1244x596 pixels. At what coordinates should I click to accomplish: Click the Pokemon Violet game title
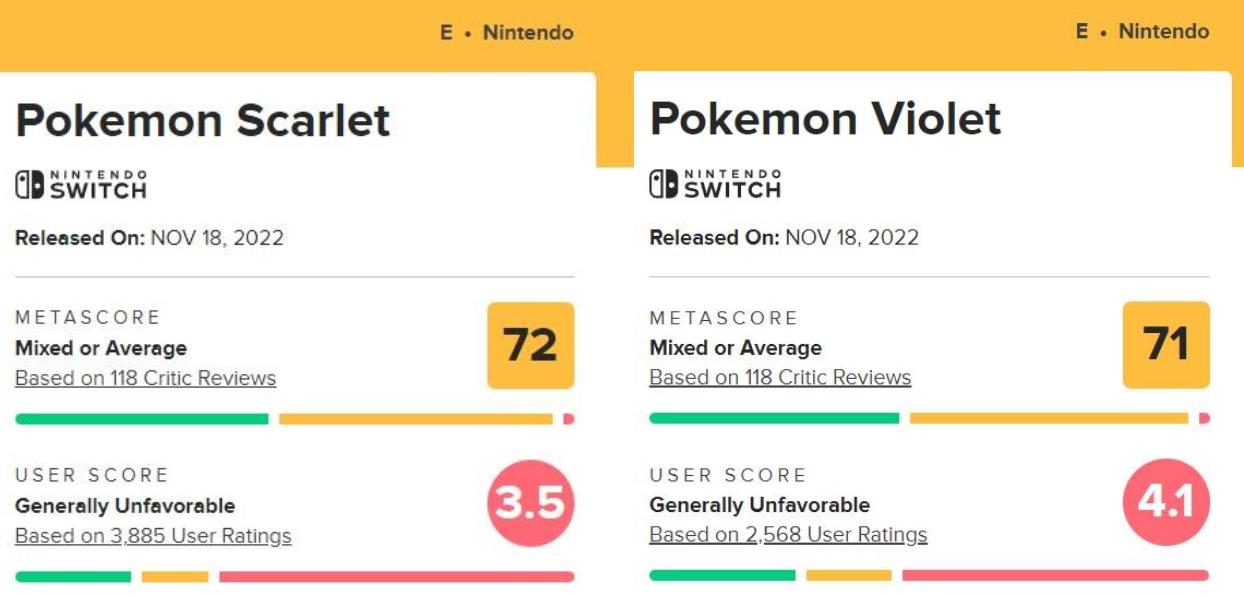click(825, 120)
